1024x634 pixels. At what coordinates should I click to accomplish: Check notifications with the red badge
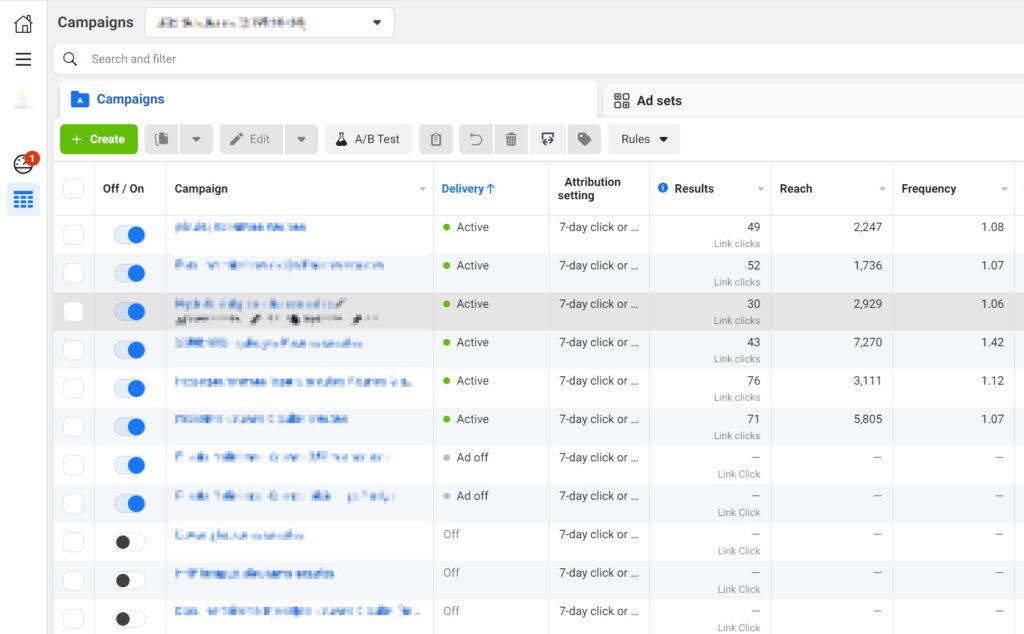(x=22, y=161)
